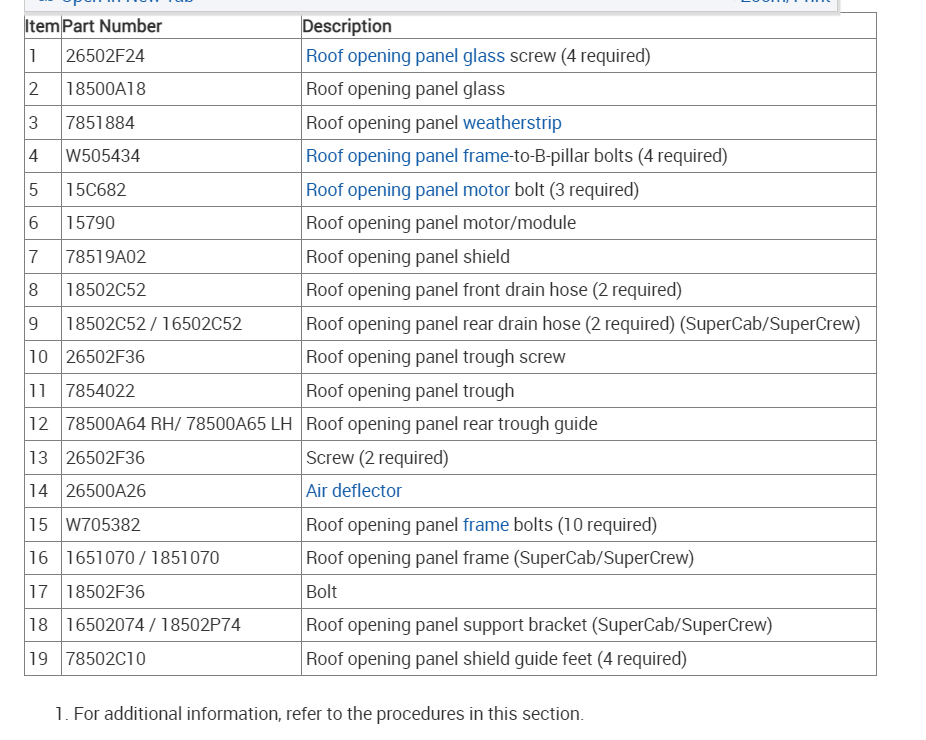
Task: Open the 'Roof opening panel frame' link in the B-pillar bolts row
Action: click(x=407, y=156)
